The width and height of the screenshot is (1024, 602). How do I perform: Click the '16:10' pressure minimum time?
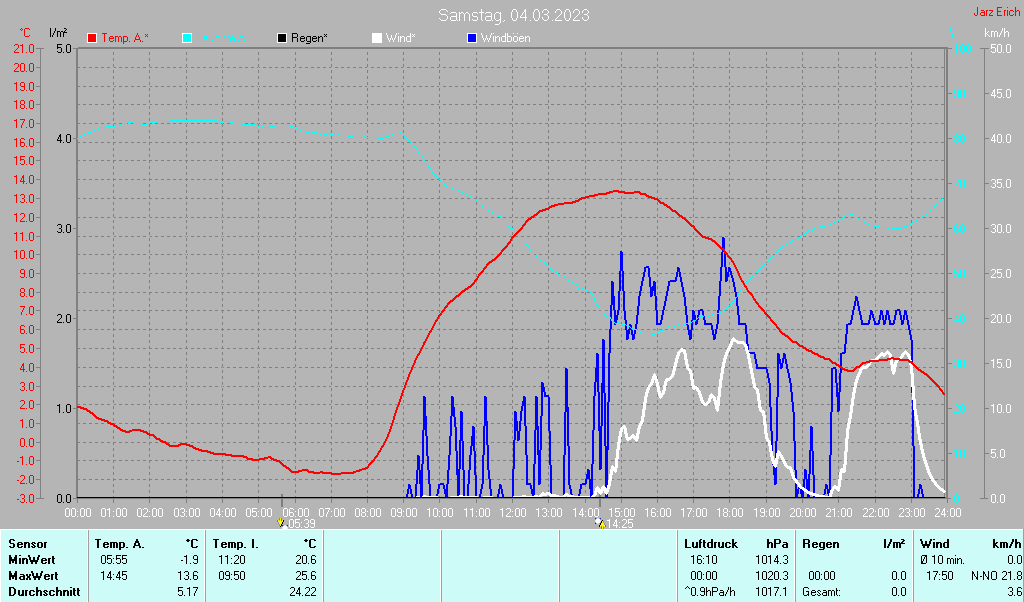point(703,560)
